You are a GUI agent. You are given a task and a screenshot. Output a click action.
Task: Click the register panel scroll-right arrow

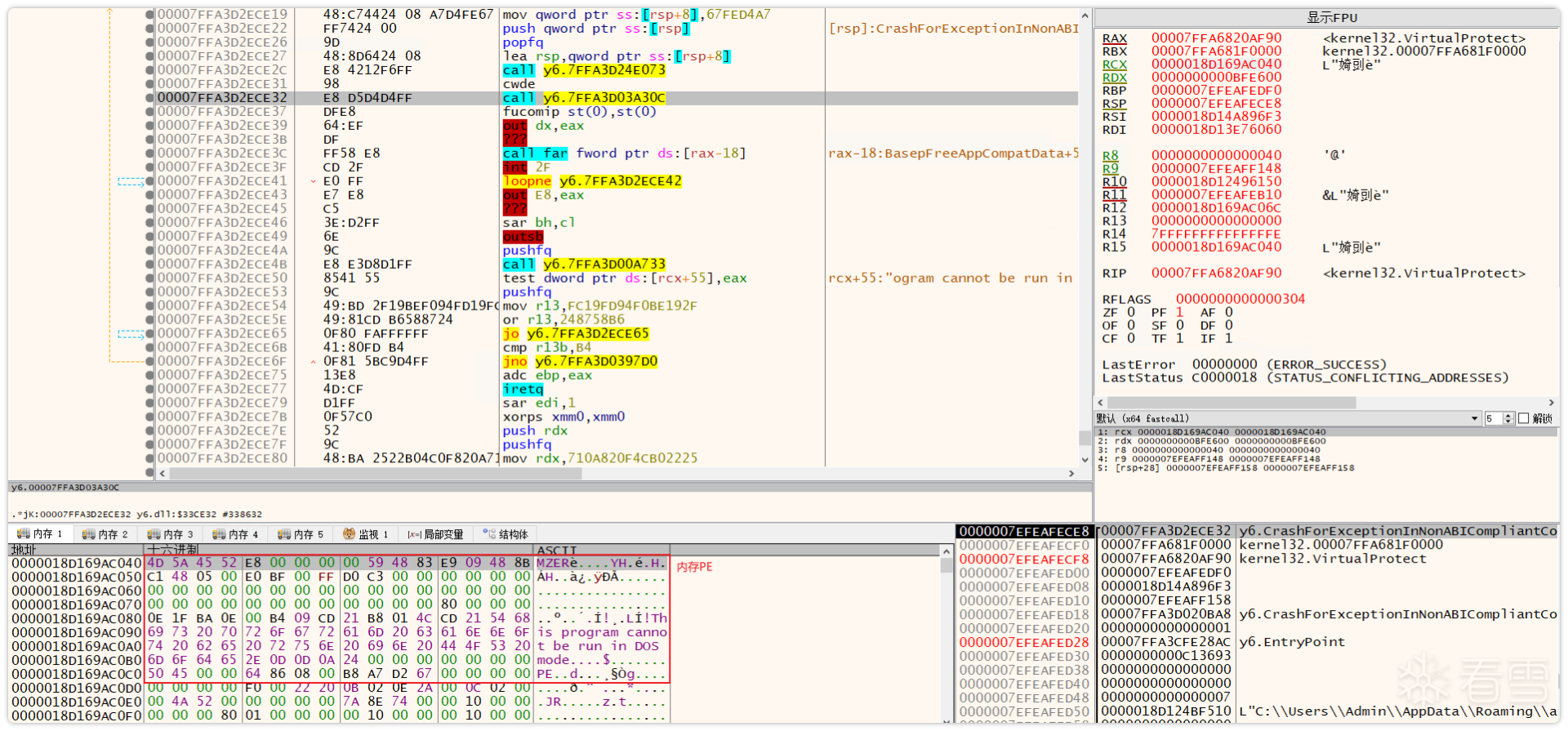tap(1551, 403)
